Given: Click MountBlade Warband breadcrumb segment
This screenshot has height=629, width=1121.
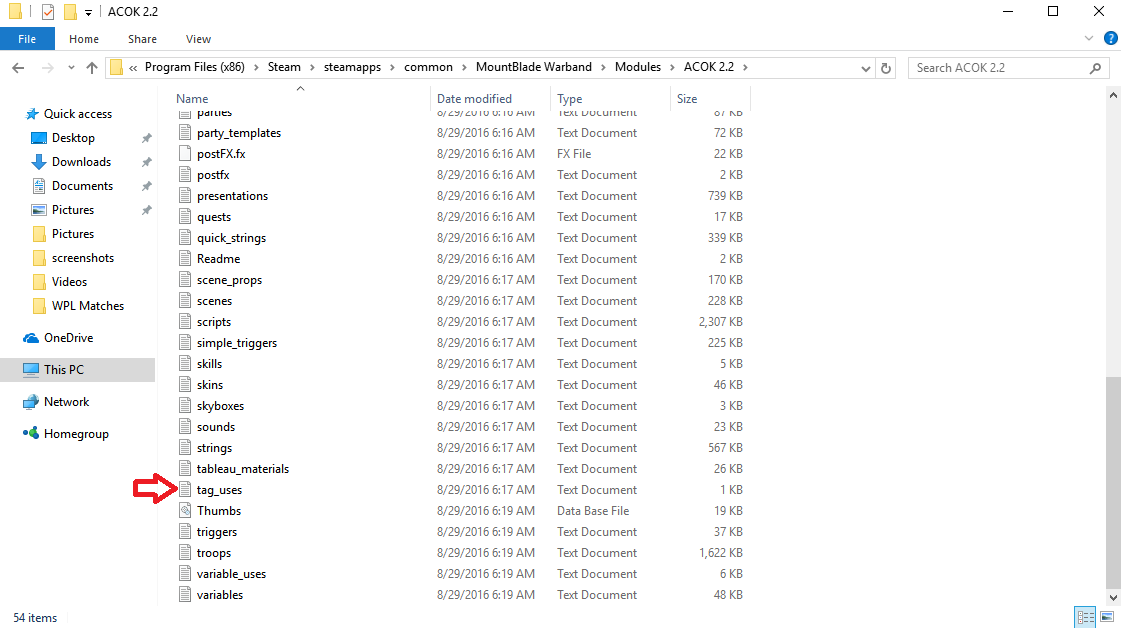Looking at the screenshot, I should (x=533, y=67).
